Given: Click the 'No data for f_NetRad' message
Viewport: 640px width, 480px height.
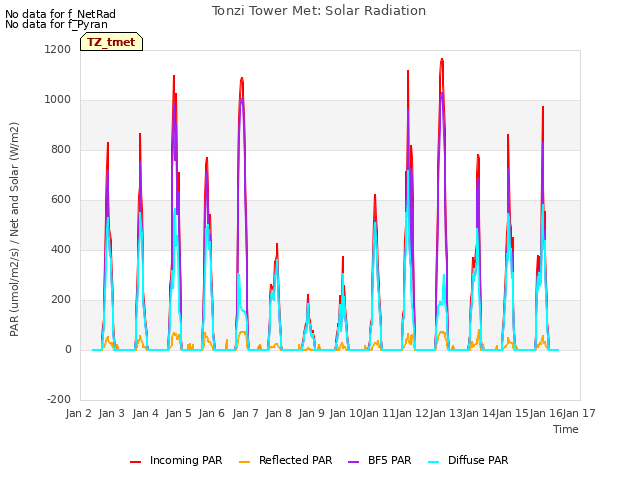Looking at the screenshot, I should click(x=60, y=14).
